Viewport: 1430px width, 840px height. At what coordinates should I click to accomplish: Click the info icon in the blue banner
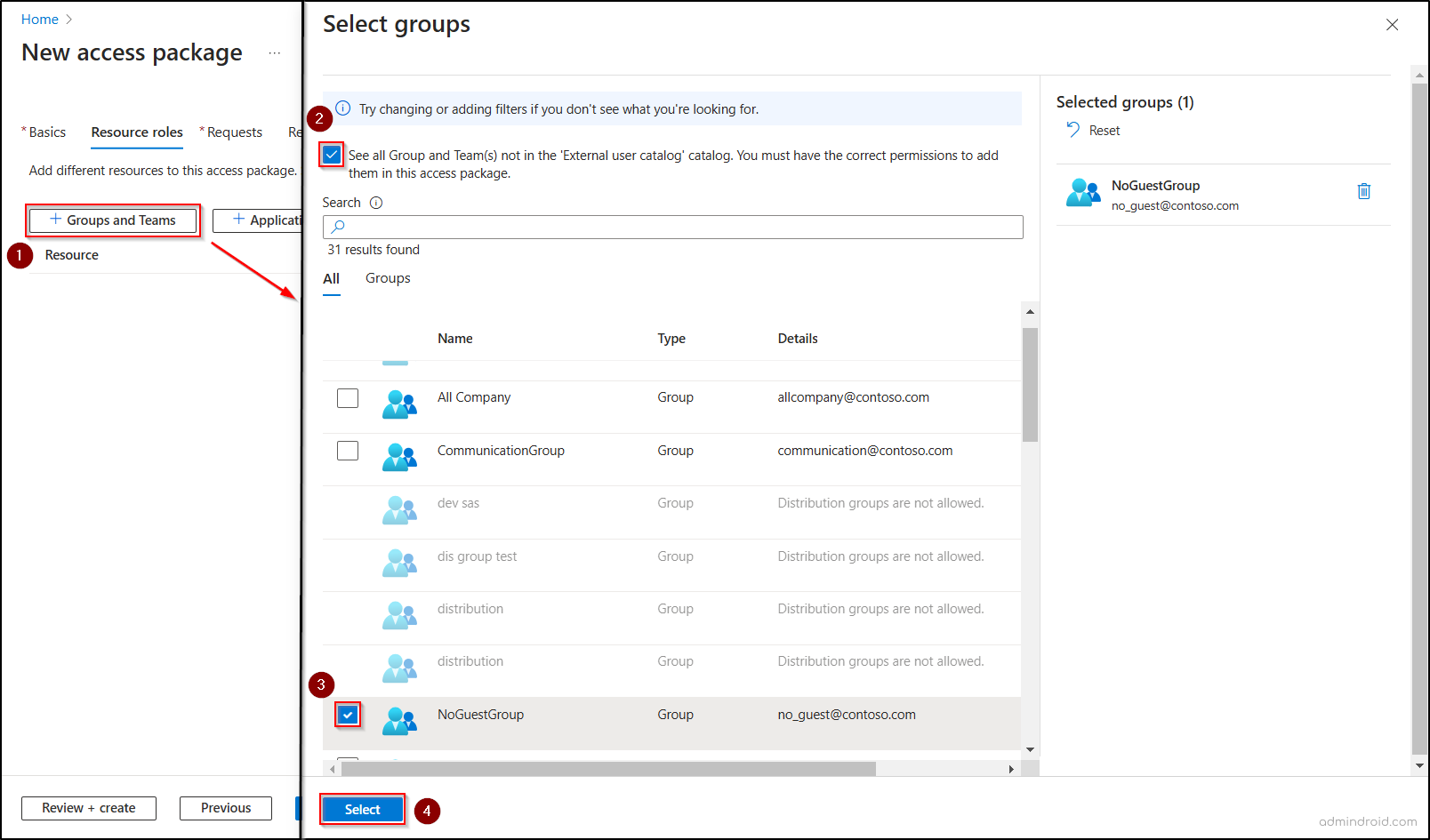coord(342,108)
